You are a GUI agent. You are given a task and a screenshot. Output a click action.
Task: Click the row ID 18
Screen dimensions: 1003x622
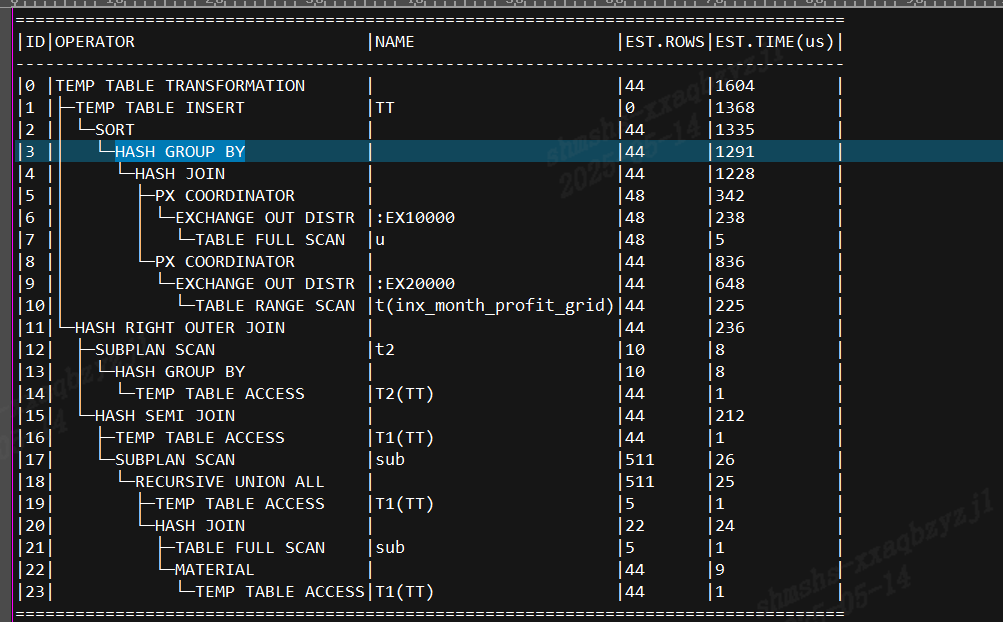click(35, 481)
